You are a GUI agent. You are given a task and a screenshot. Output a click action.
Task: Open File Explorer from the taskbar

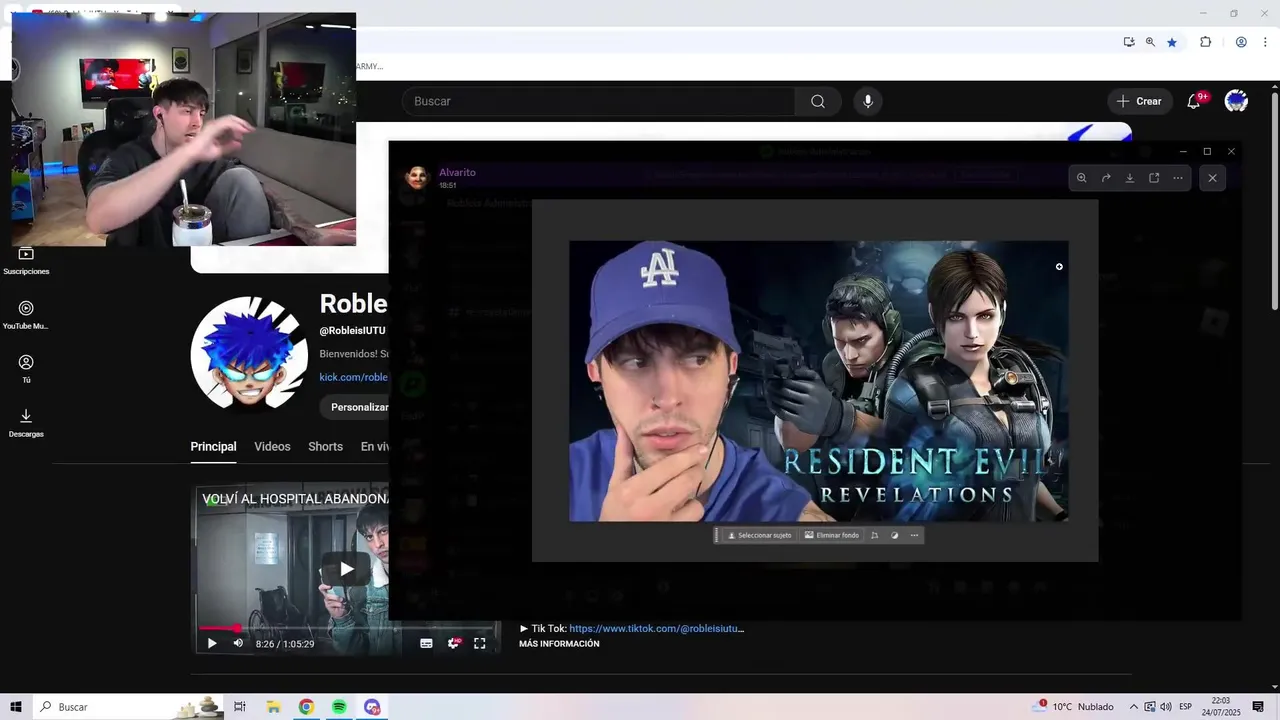273,707
